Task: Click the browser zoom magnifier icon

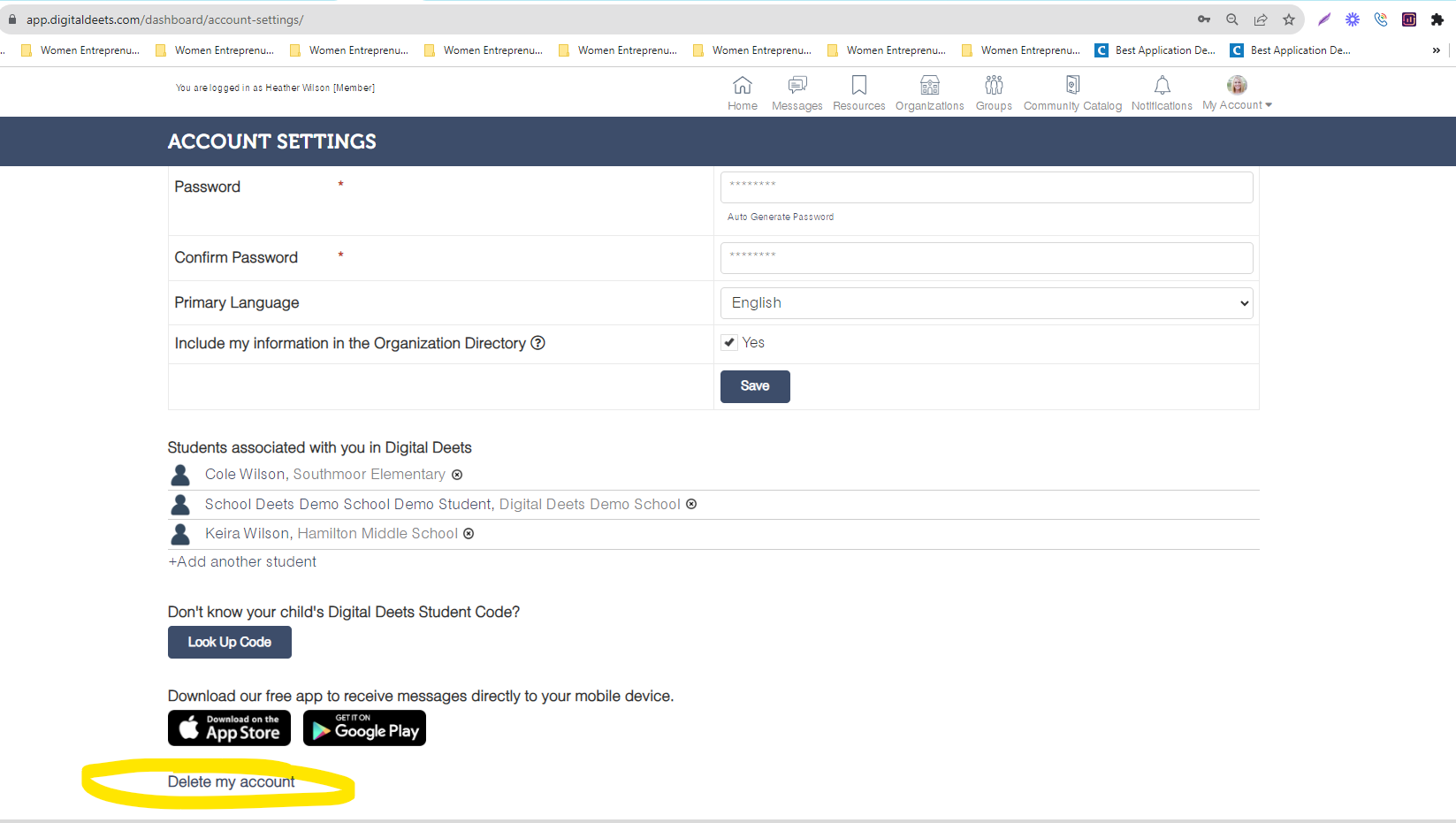Action: [x=1232, y=19]
